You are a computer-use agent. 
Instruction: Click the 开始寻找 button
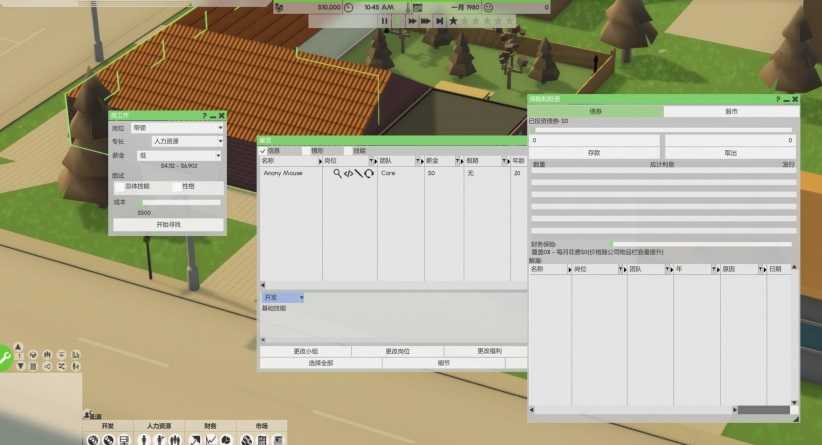[168, 224]
